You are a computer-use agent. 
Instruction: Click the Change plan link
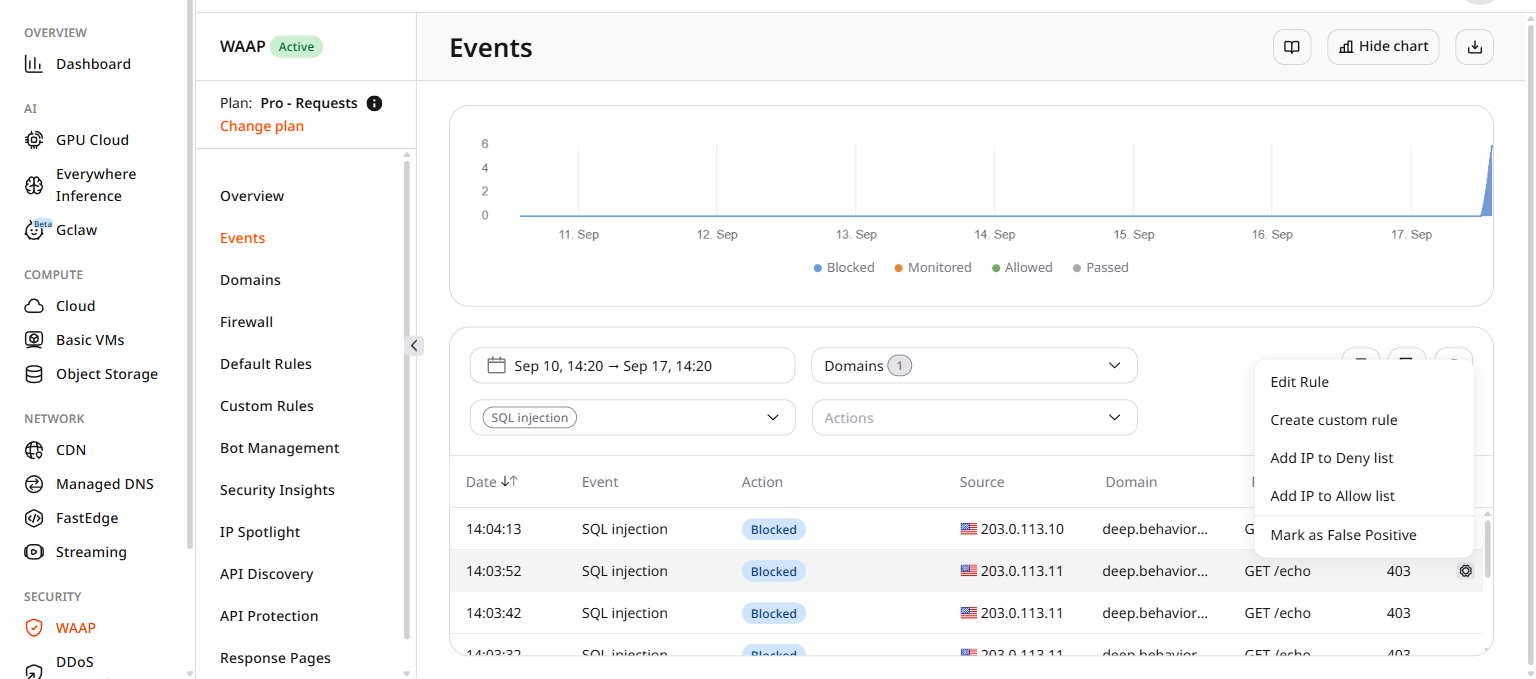tap(262, 126)
